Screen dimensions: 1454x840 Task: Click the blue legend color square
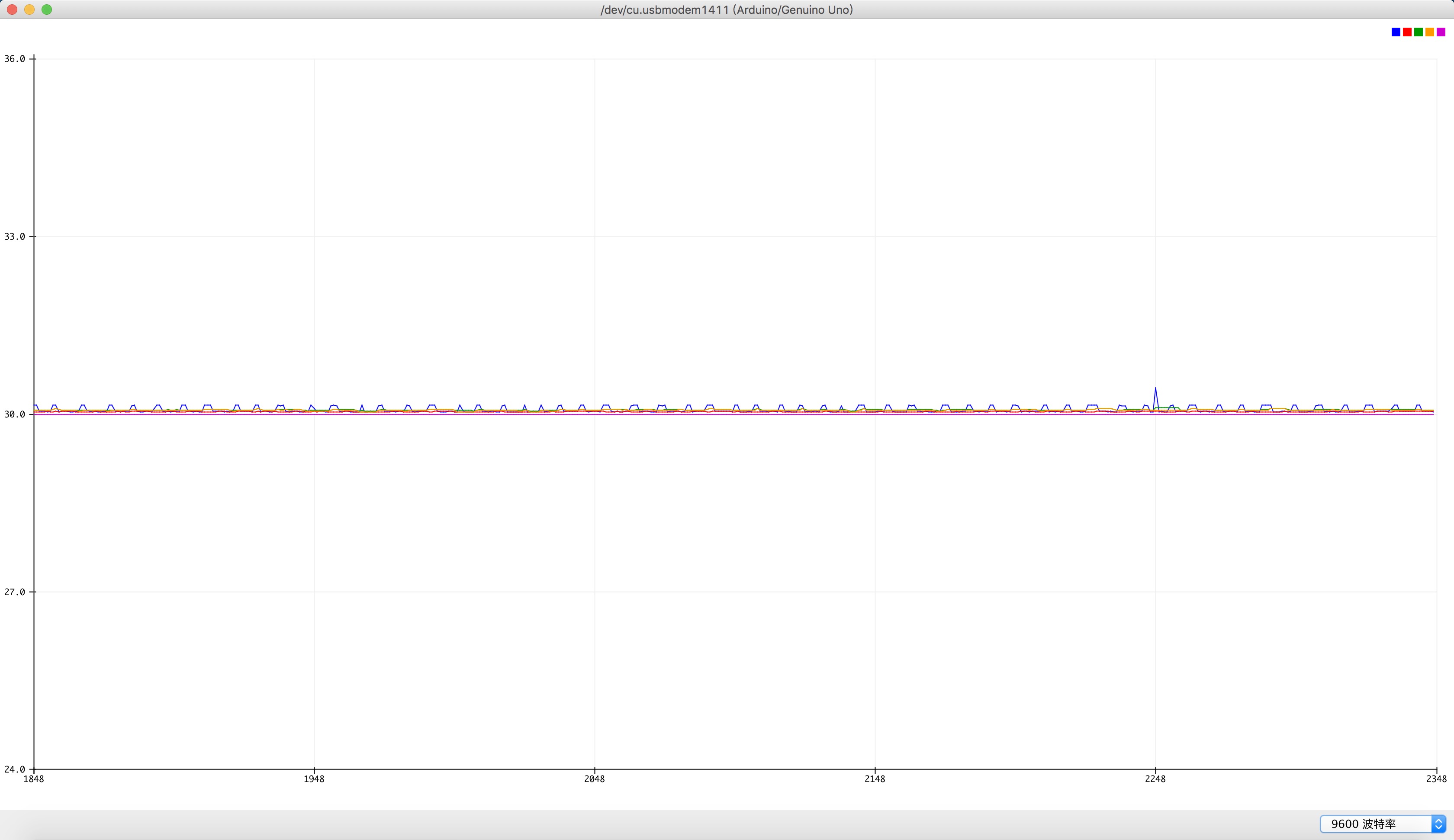pyautogui.click(x=1396, y=32)
